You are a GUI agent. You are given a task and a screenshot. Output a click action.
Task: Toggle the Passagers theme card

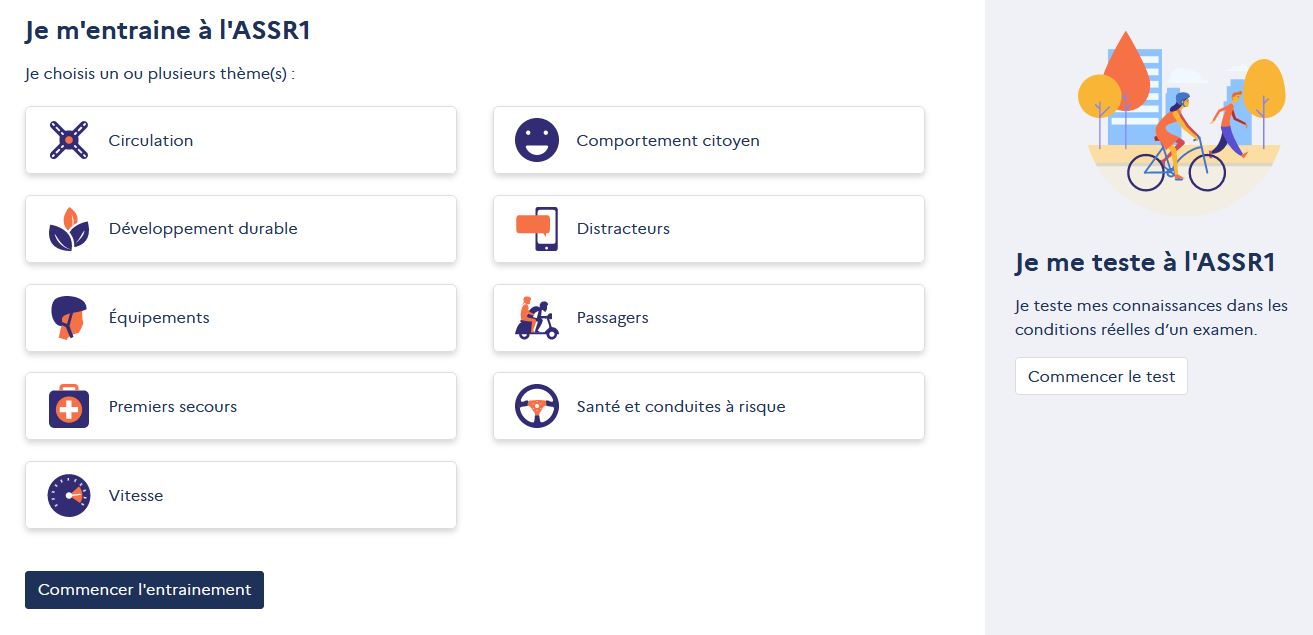coord(709,318)
